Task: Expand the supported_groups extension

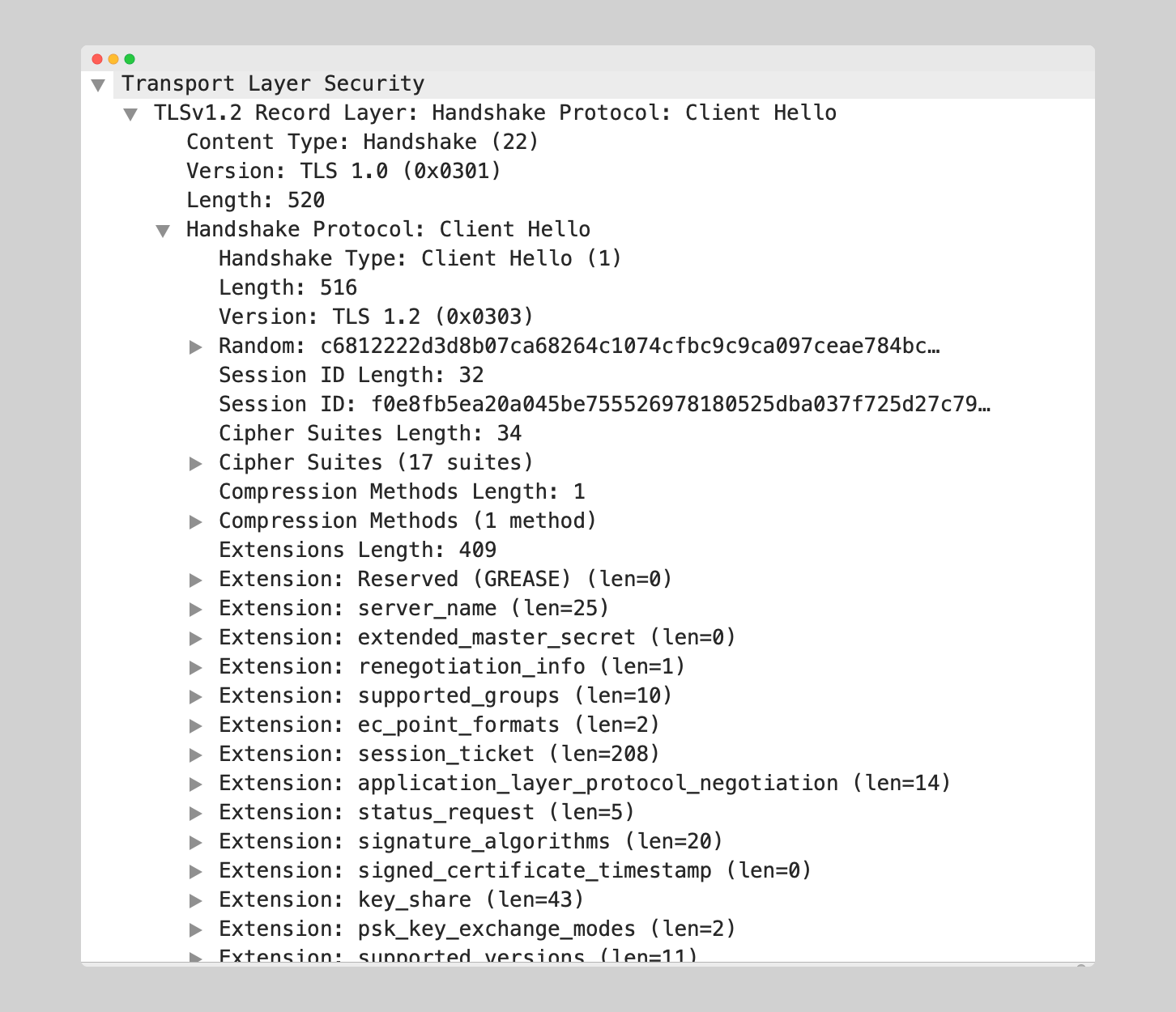Action: (x=197, y=696)
